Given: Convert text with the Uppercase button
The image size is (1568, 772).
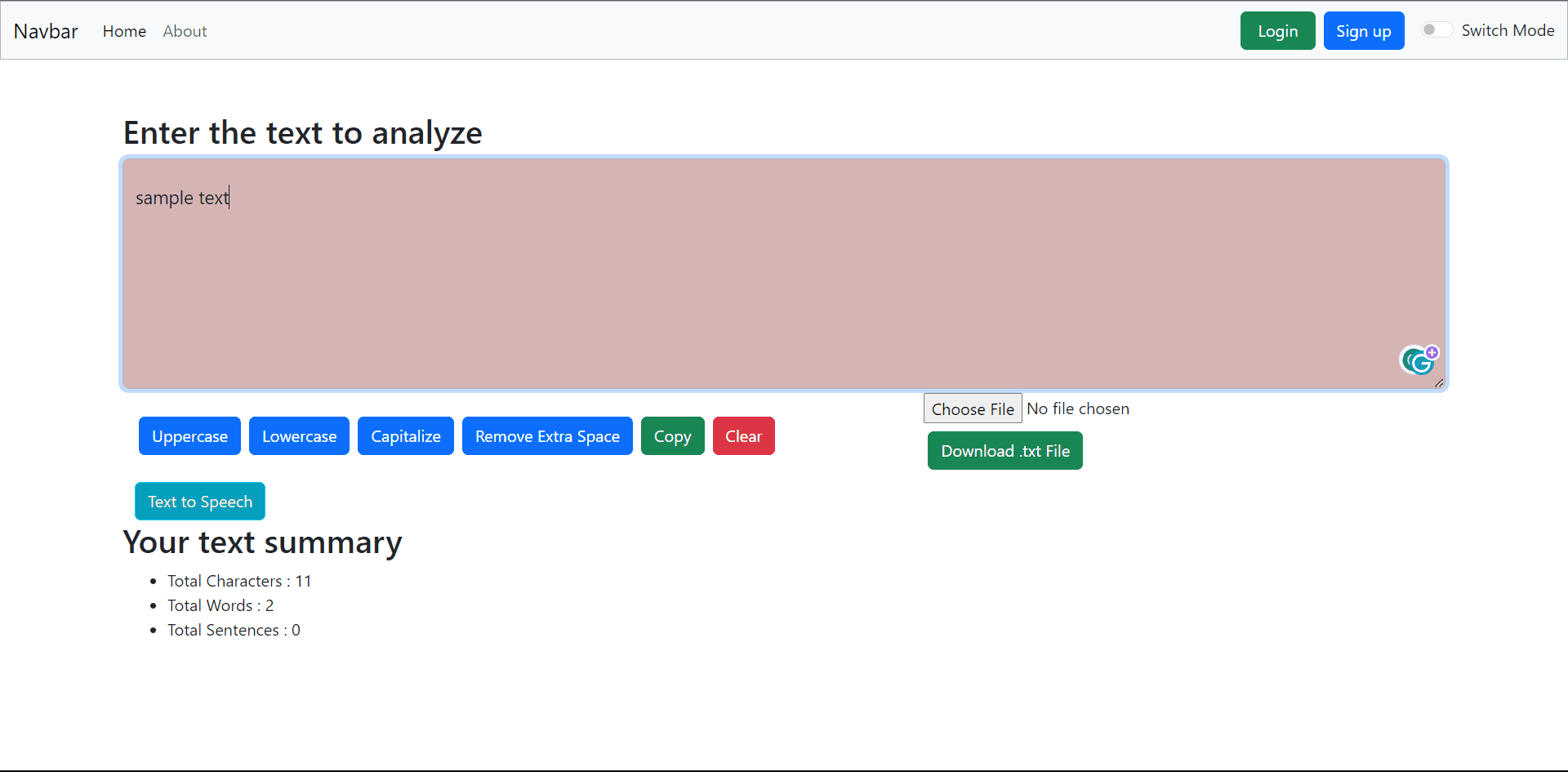Looking at the screenshot, I should pyautogui.click(x=189, y=436).
